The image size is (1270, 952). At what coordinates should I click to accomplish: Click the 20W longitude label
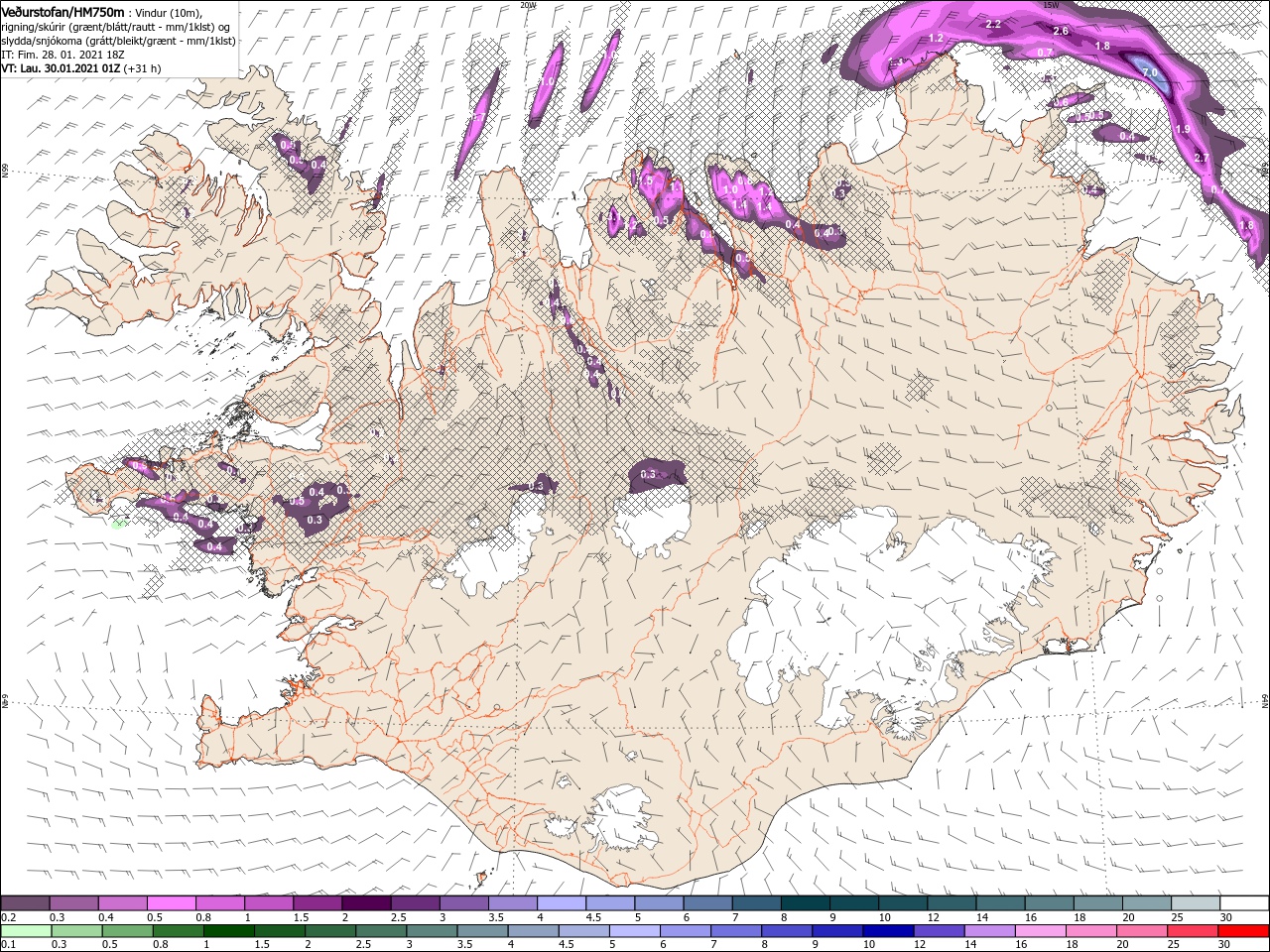click(528, 4)
